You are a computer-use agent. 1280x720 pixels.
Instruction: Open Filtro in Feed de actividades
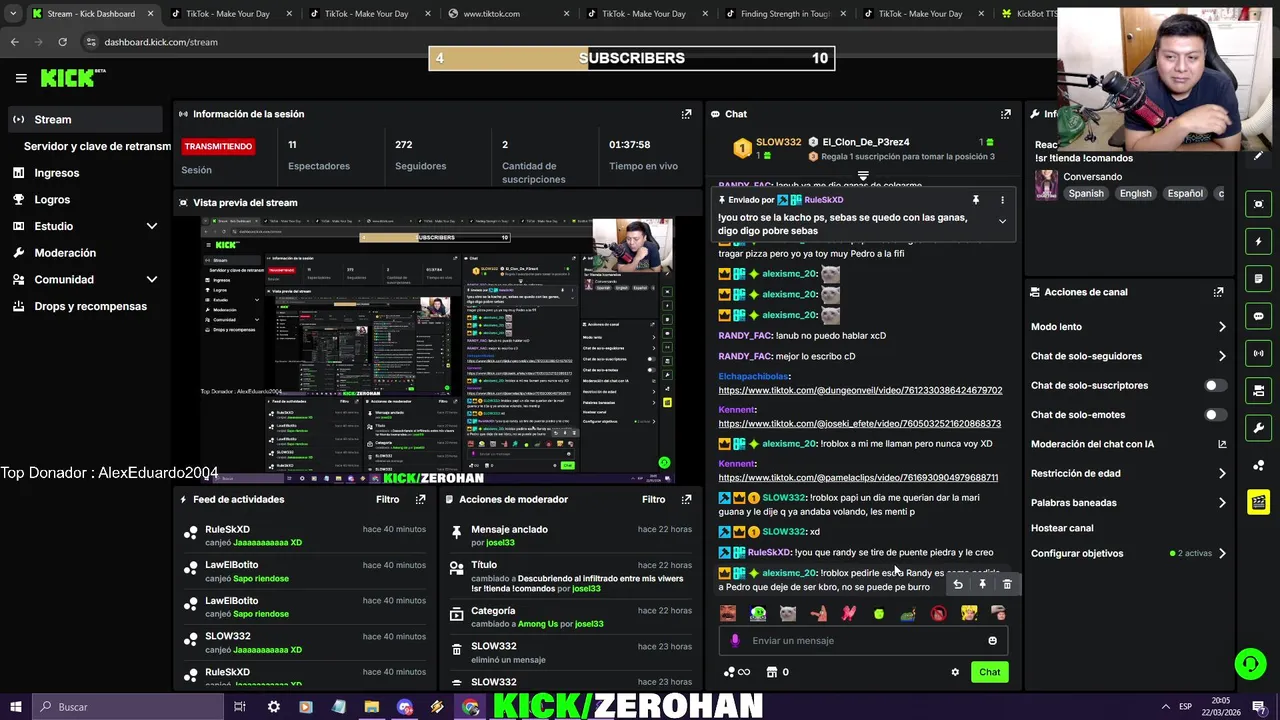click(x=387, y=499)
